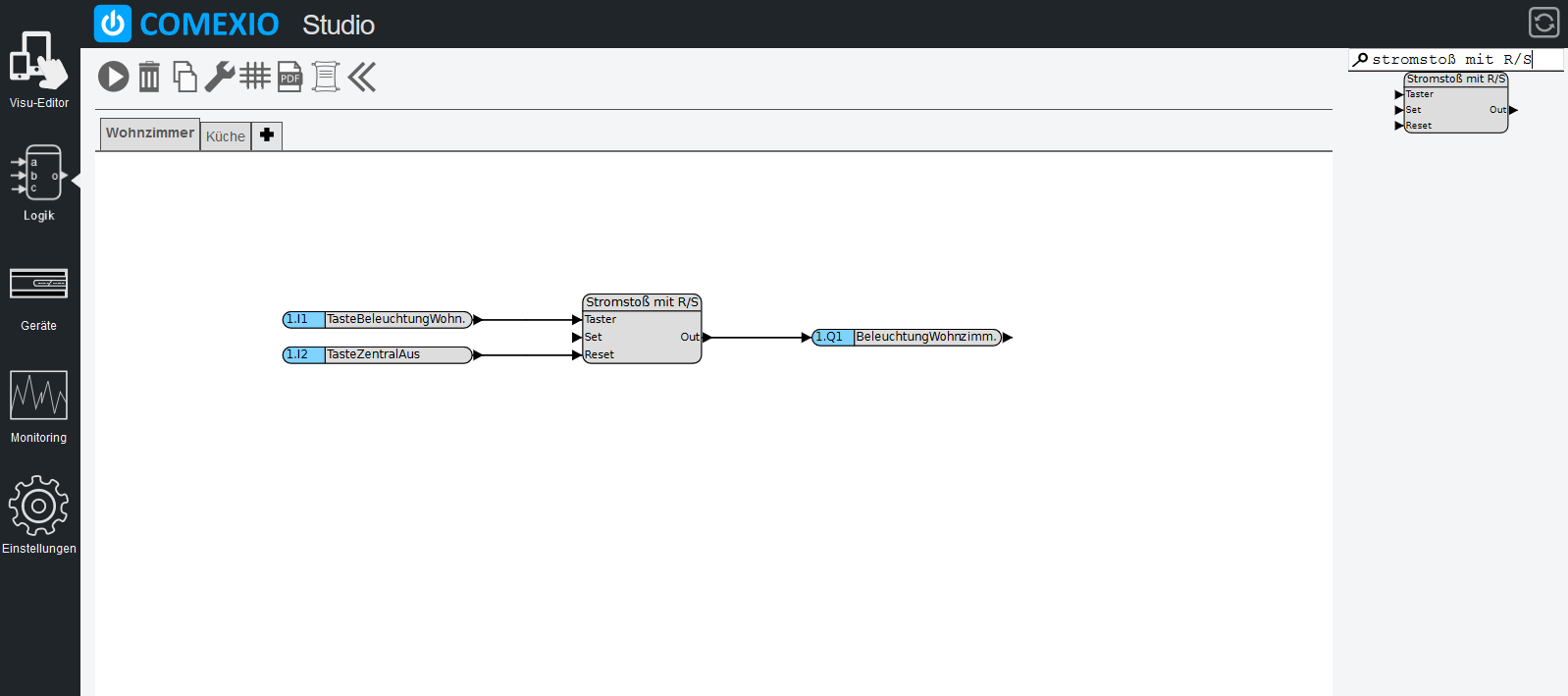Select the Stromstoß mit R/S title on the canvas
1568x696 pixels.
(643, 302)
